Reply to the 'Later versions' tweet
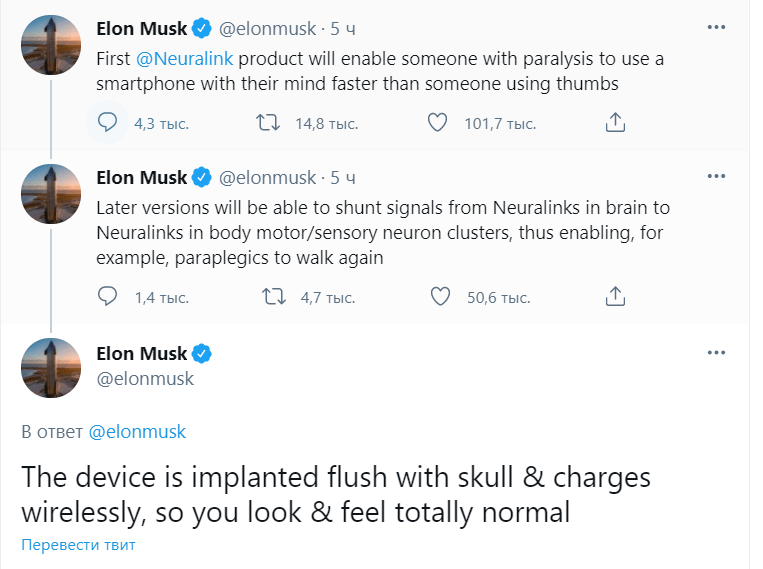This screenshot has height=569, width=763. pos(108,297)
